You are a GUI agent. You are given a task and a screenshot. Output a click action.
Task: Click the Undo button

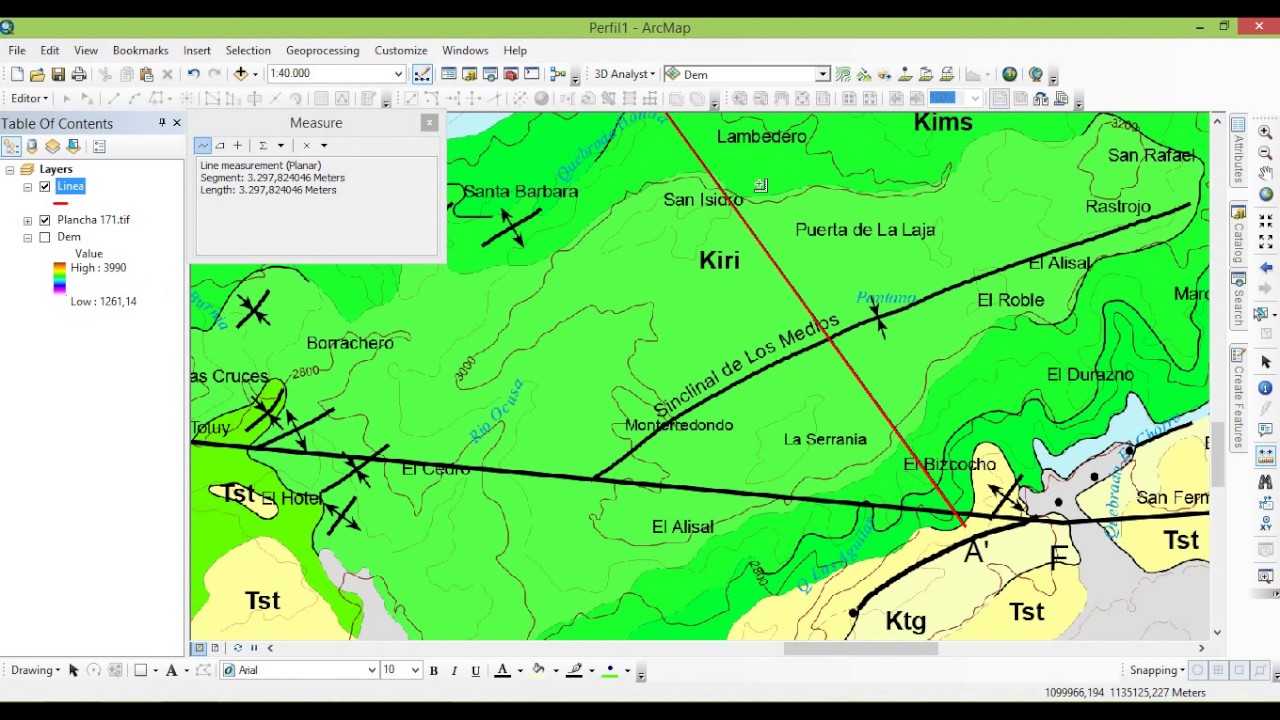[x=193, y=74]
